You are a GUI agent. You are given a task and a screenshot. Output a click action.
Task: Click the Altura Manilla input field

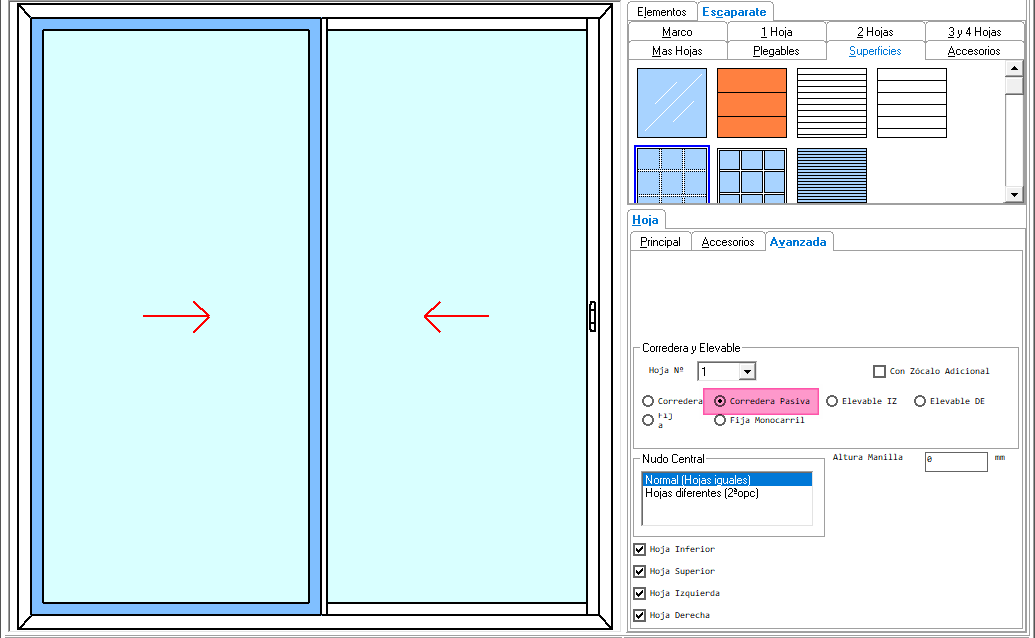click(956, 461)
